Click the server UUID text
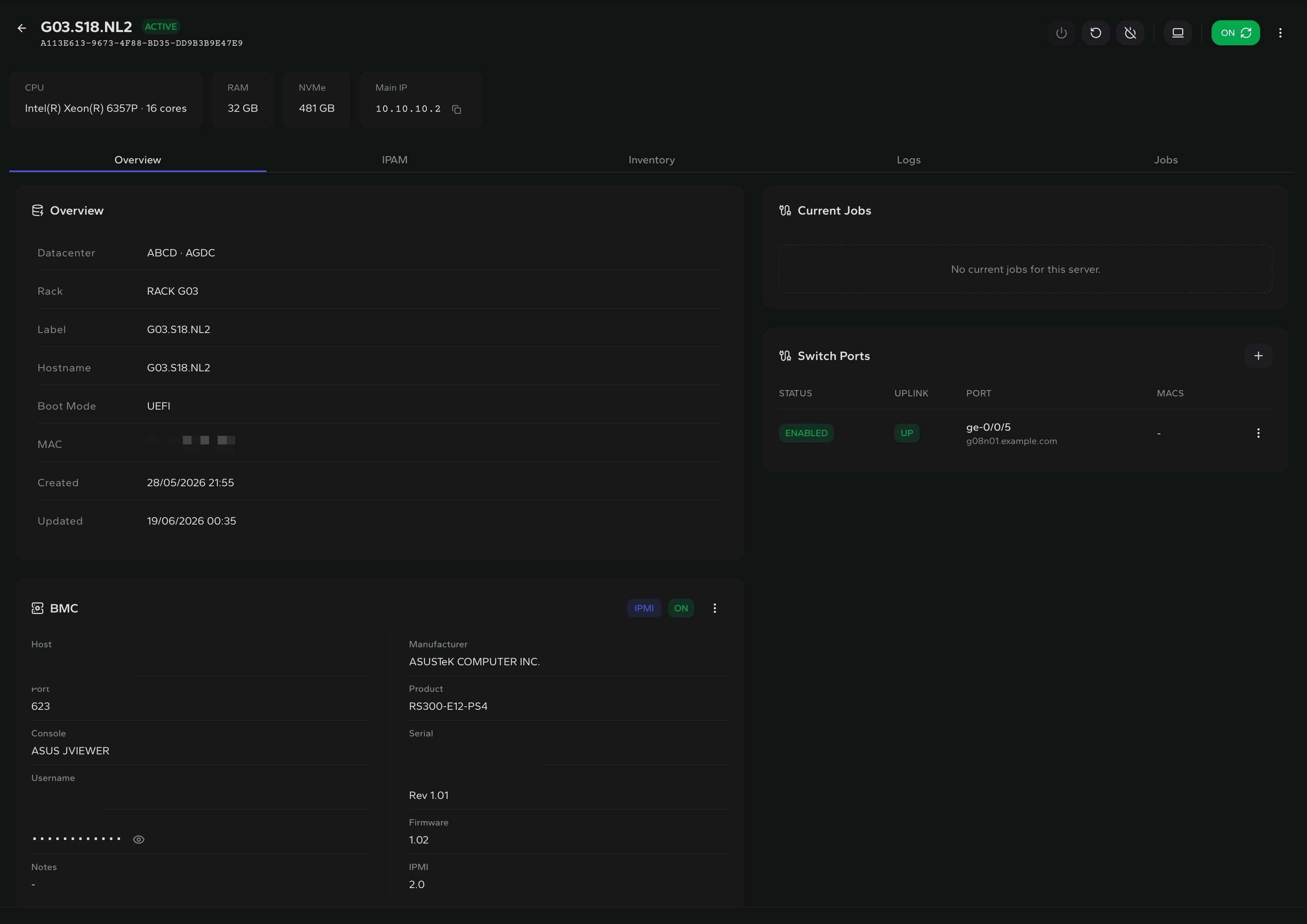The image size is (1307, 924). coord(142,43)
